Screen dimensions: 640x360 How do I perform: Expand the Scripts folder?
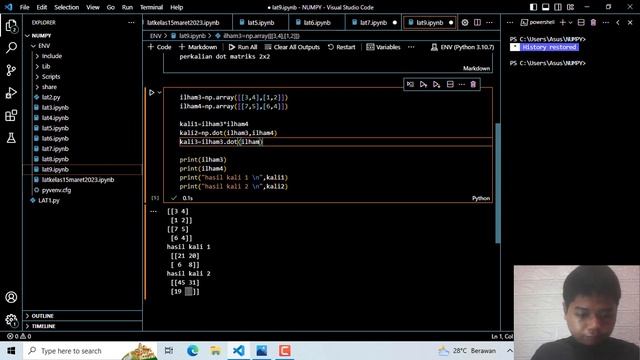37,77
